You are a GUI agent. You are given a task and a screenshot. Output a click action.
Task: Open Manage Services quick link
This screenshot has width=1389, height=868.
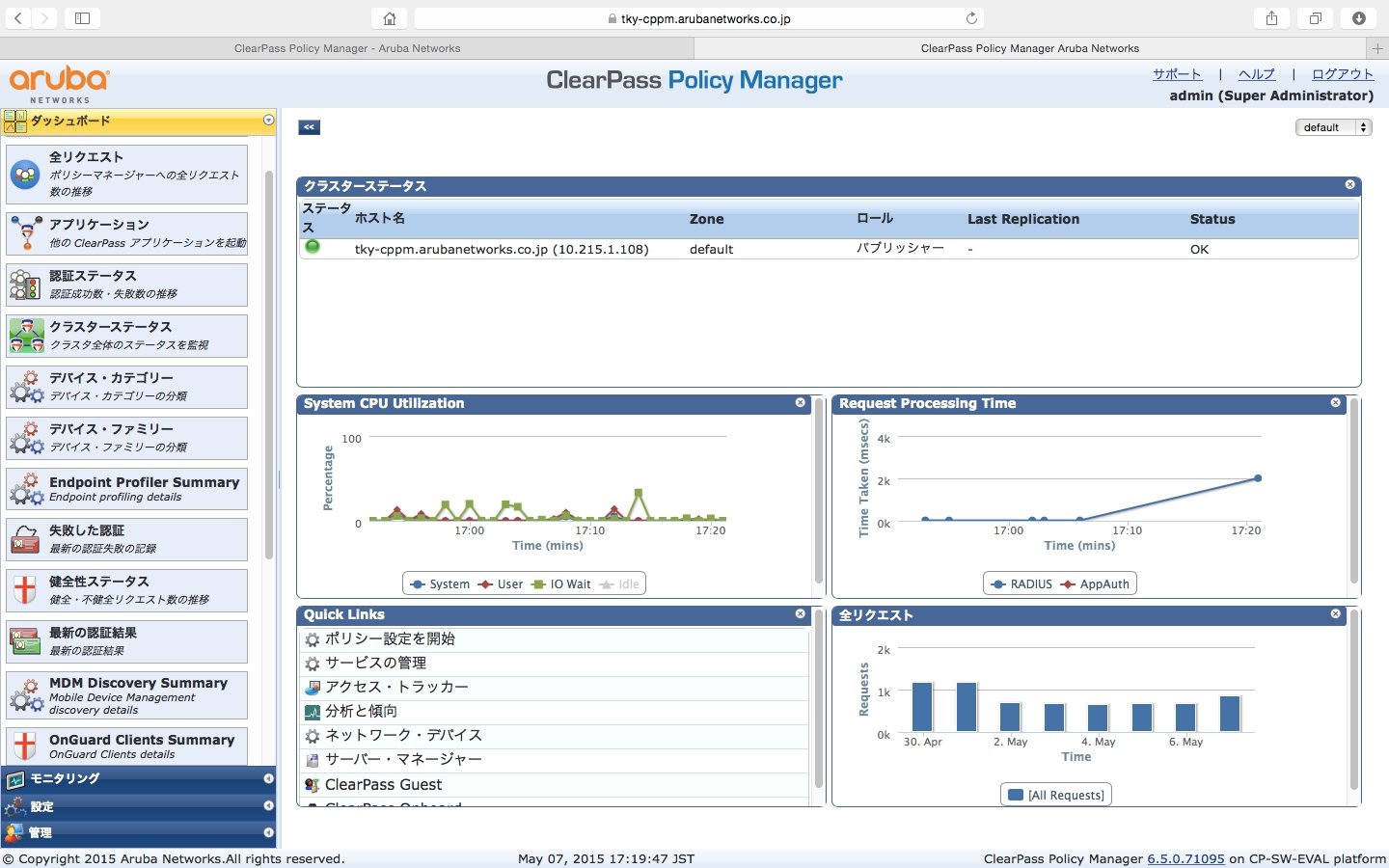(x=375, y=663)
